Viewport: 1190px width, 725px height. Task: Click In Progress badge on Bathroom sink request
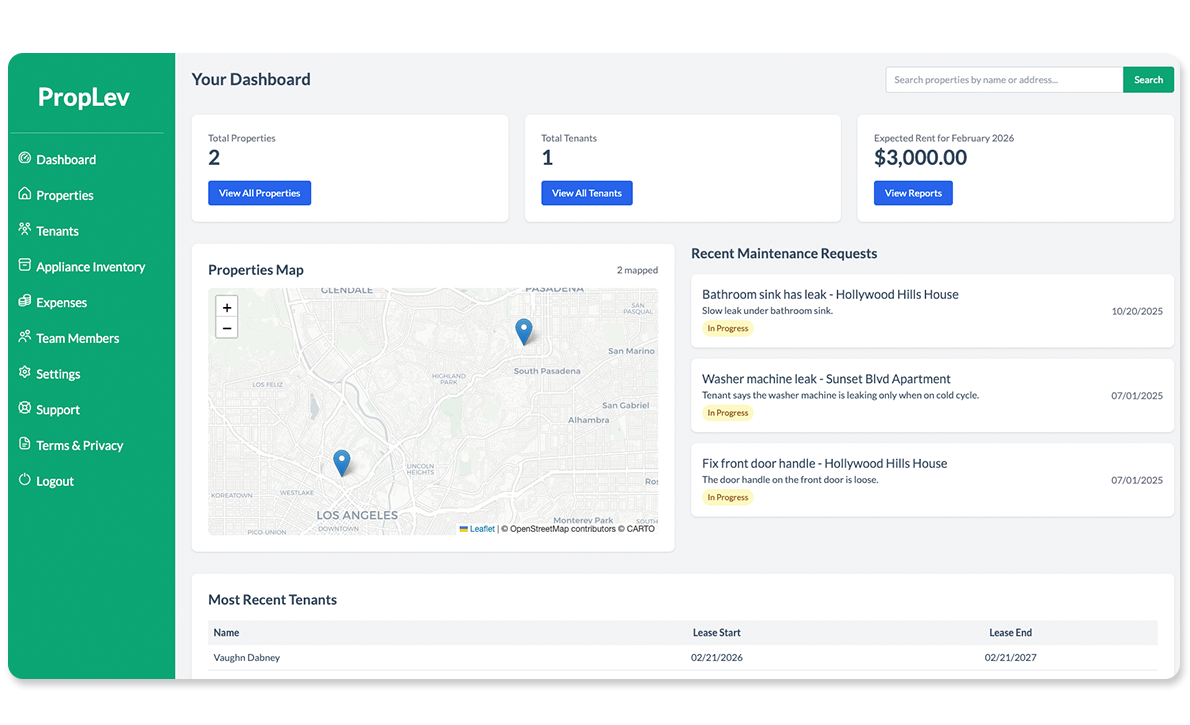[728, 328]
